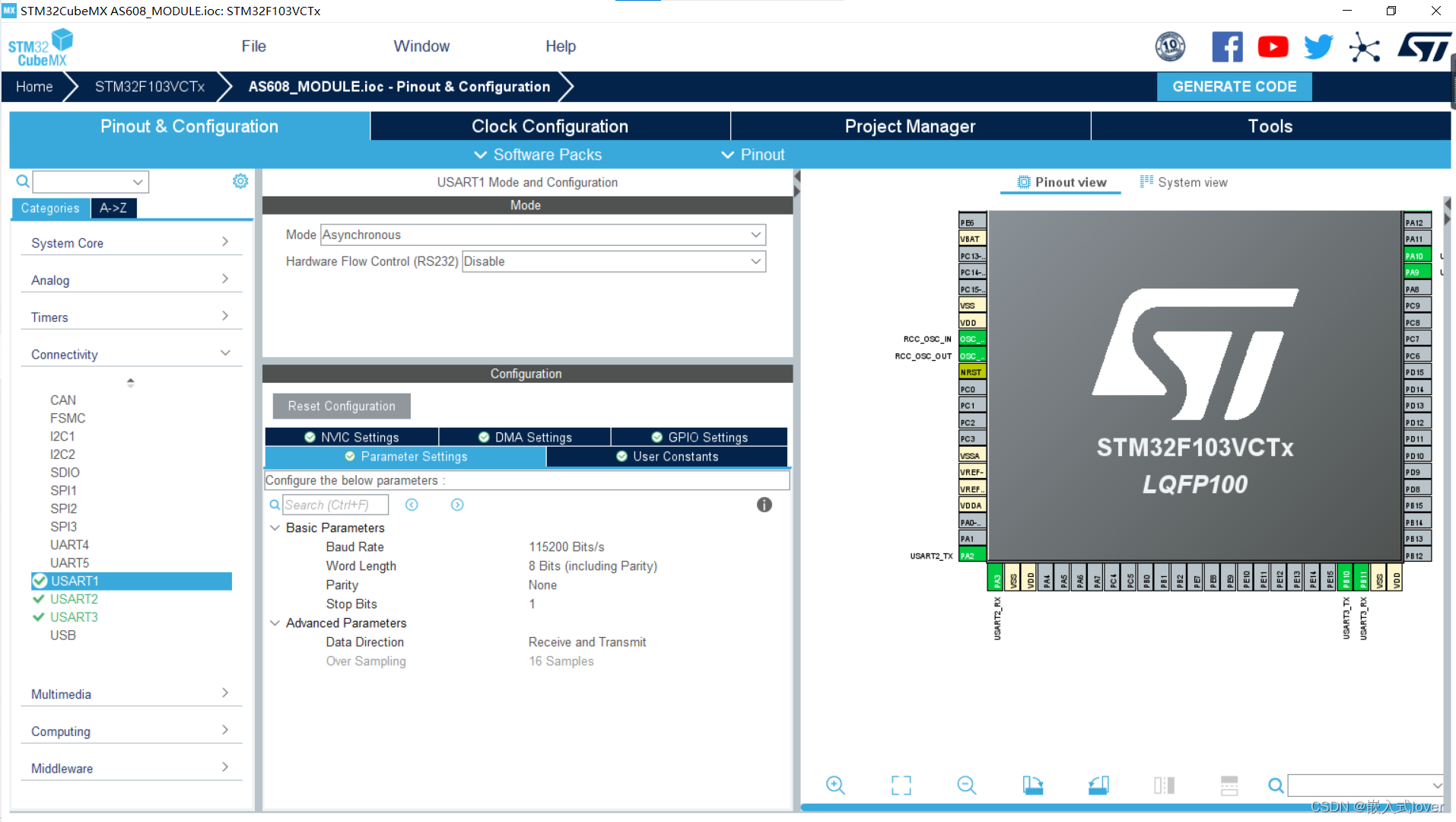Open the Hardware Flow Control dropdown

755,261
